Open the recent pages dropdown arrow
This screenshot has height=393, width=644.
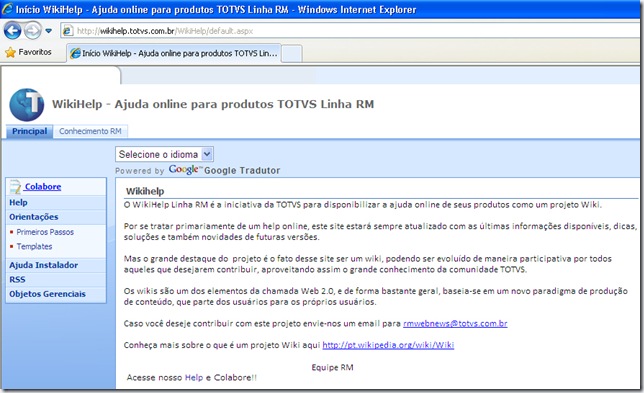(48, 31)
